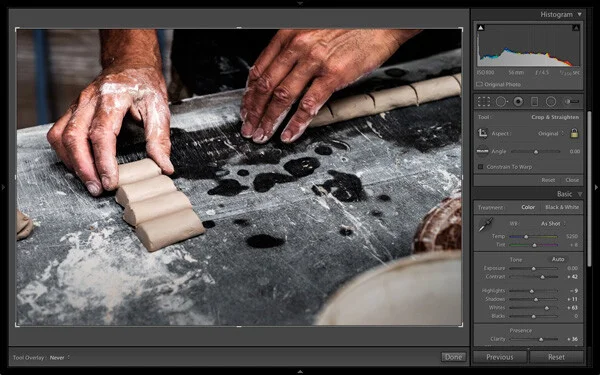Click the Shadows slider handle
The image size is (600, 375).
tap(536, 300)
